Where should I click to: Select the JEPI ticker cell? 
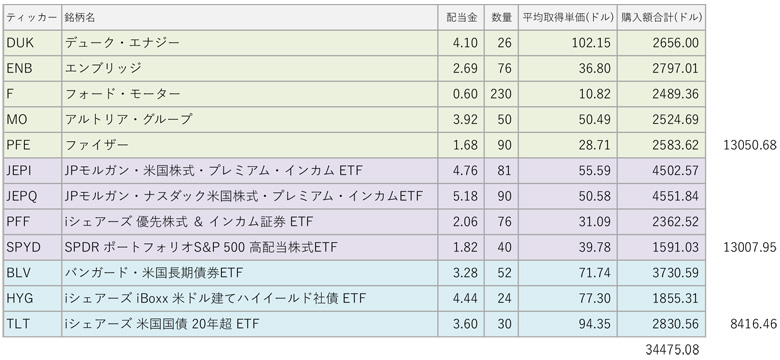(32, 171)
